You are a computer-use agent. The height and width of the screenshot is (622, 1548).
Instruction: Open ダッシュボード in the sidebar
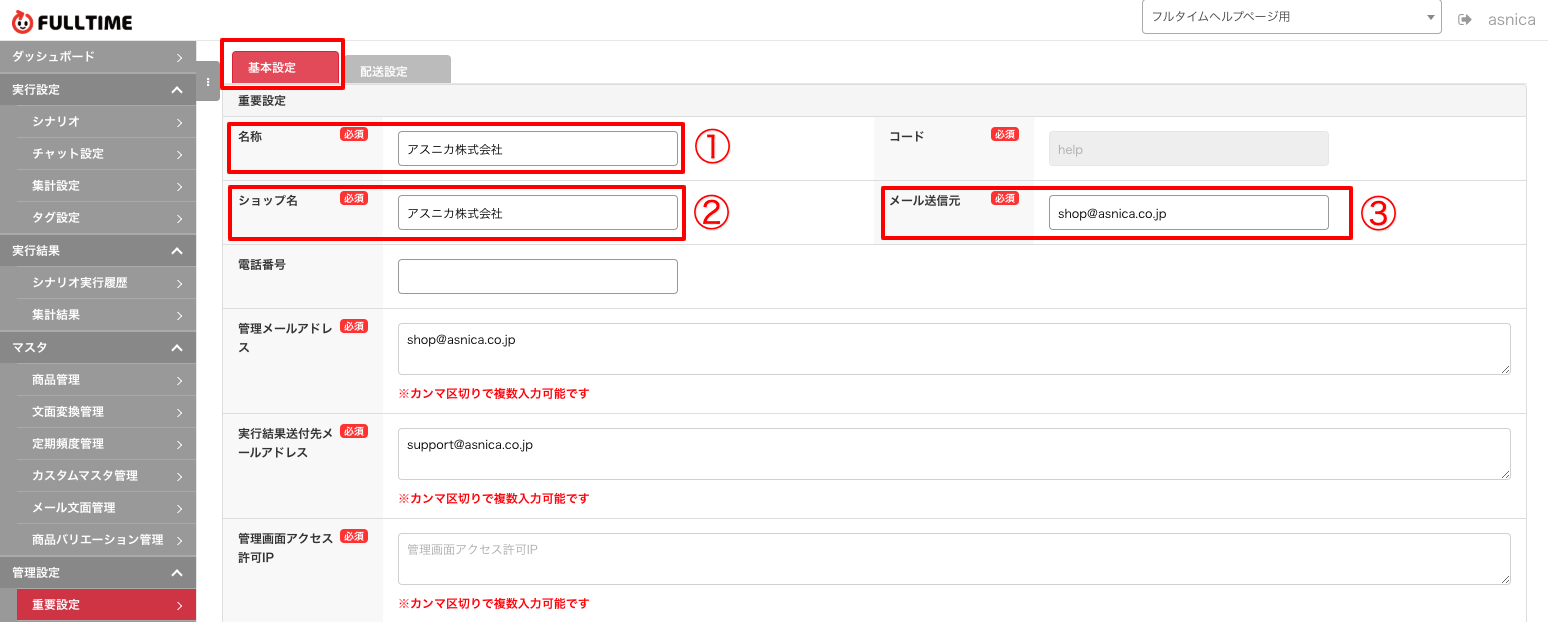pos(98,57)
